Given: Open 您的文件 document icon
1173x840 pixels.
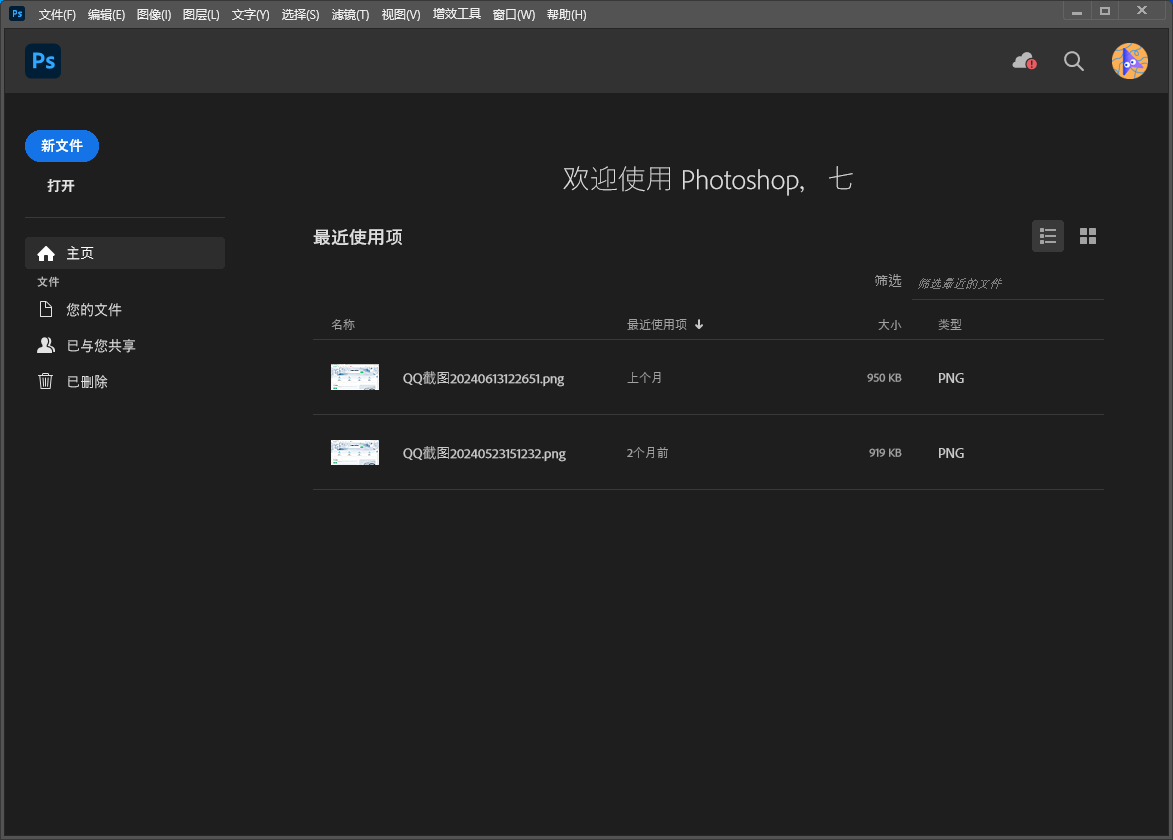Looking at the screenshot, I should click(x=46, y=309).
